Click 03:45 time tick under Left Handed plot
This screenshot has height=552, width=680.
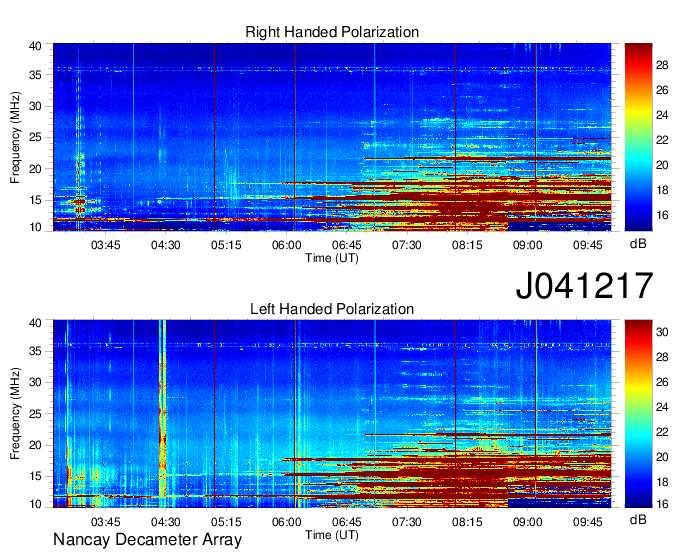(105, 522)
